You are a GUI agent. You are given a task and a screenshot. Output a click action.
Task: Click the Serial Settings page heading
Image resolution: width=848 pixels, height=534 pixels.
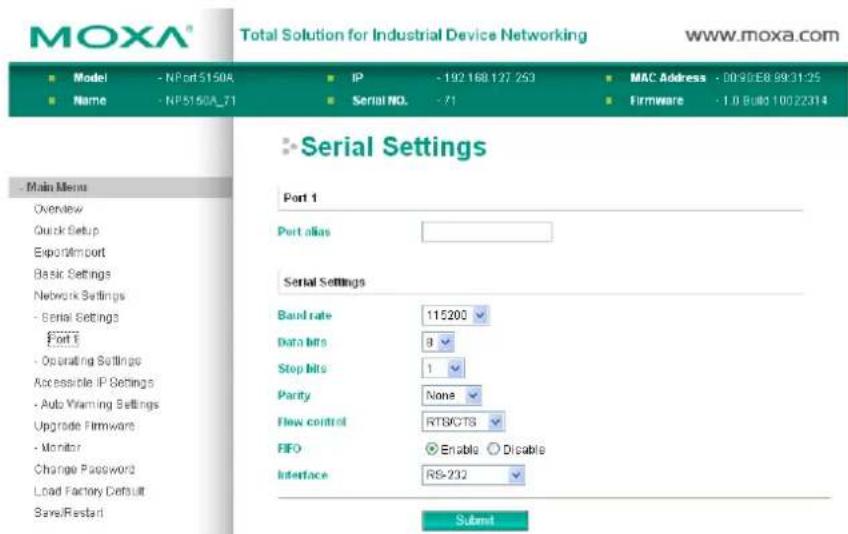click(x=394, y=147)
